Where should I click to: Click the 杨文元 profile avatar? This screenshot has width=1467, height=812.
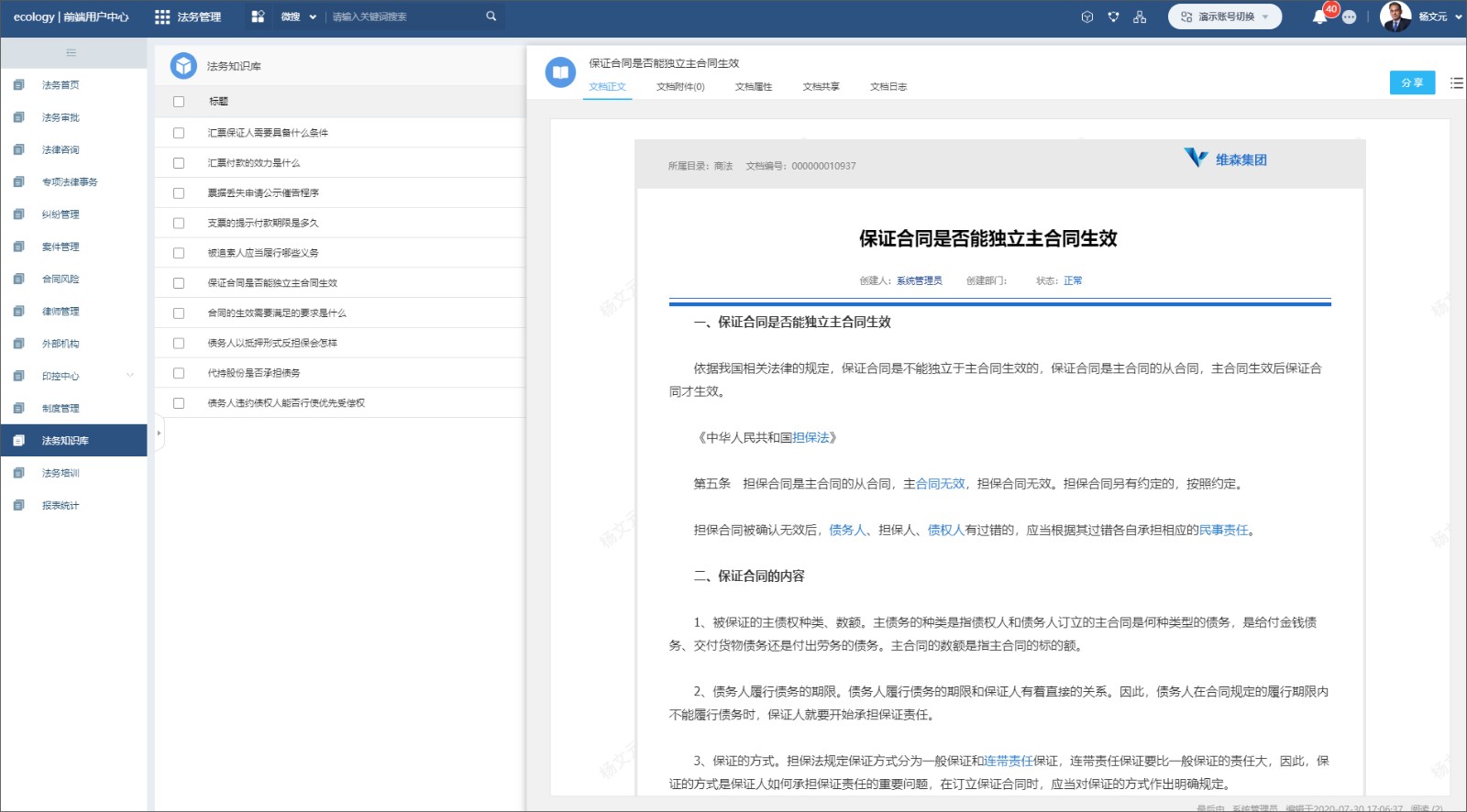coord(1395,16)
